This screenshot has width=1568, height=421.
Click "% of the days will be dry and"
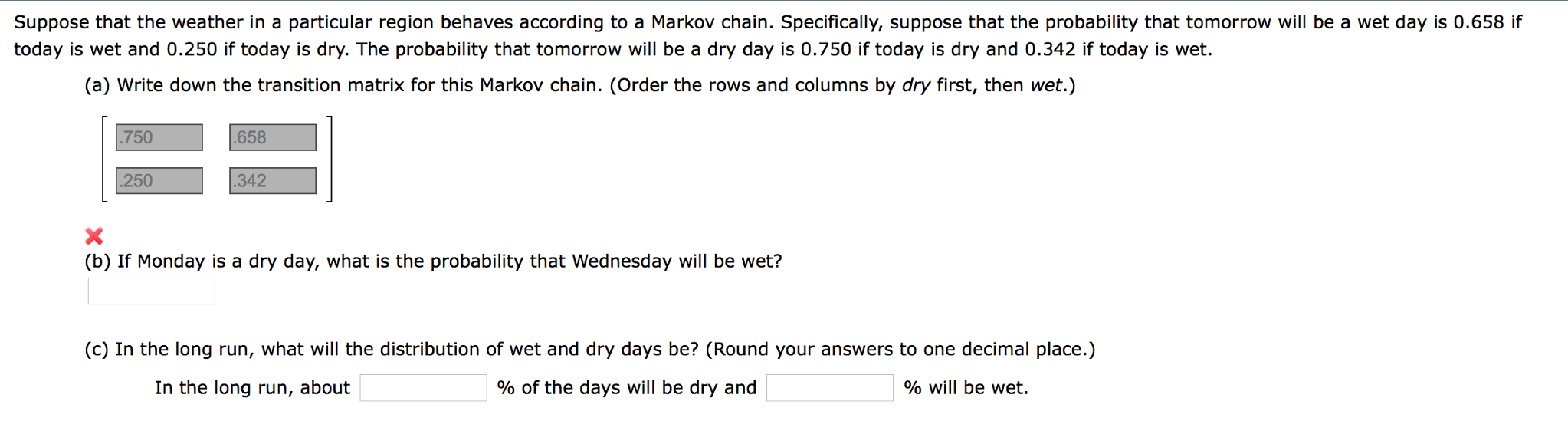point(626,388)
